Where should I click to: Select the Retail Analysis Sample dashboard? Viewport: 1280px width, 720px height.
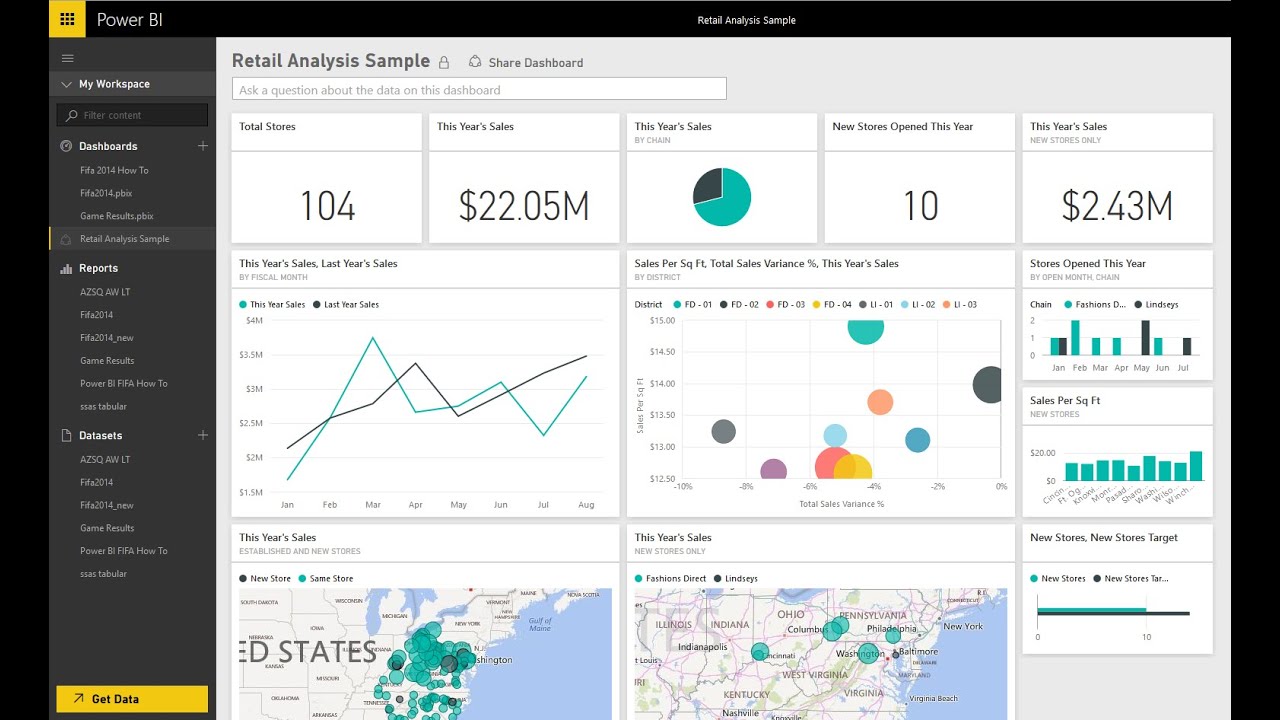coord(125,239)
